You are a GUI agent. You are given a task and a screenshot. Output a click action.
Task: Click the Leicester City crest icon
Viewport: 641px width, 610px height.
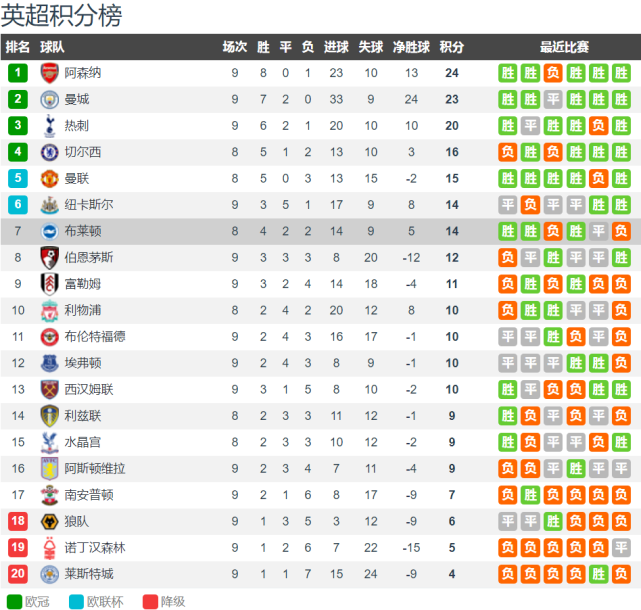49,573
